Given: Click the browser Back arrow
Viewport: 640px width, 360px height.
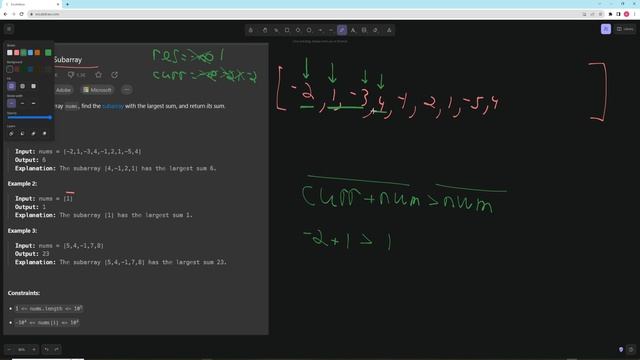Looking at the screenshot, I should pyautogui.click(x=5, y=14).
